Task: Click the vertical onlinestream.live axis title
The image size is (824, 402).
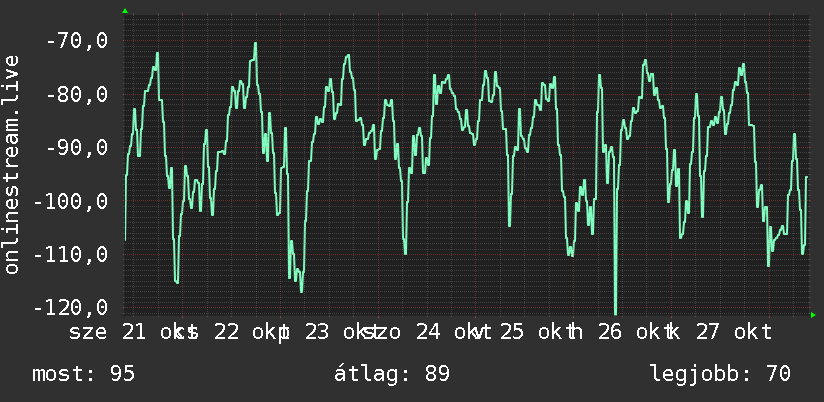Action: click(11, 164)
